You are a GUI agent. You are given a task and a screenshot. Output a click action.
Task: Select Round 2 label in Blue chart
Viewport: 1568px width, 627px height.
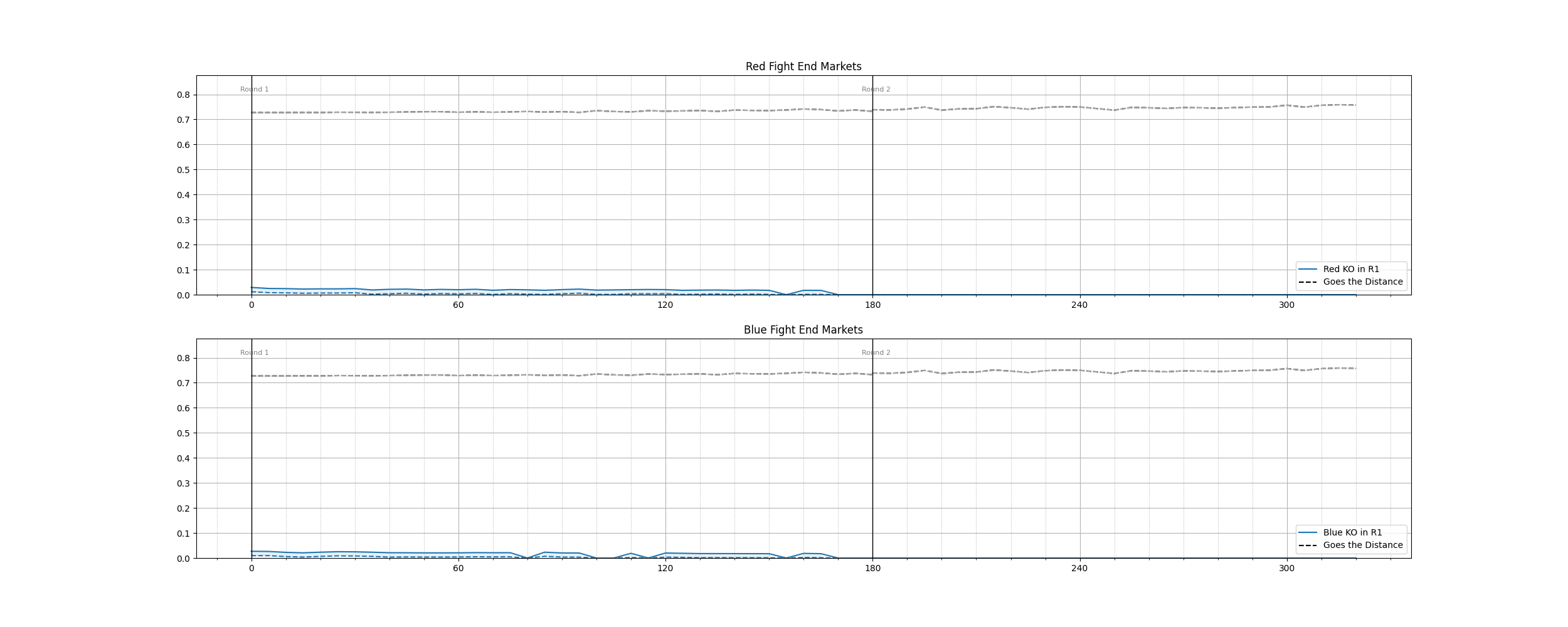pyautogui.click(x=876, y=353)
